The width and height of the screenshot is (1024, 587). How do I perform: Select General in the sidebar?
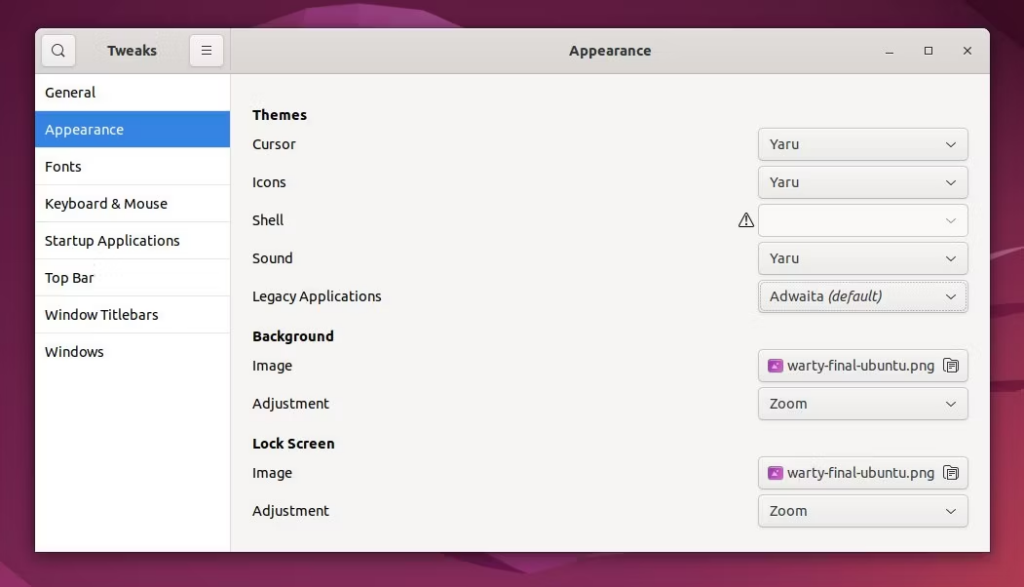click(x=133, y=92)
